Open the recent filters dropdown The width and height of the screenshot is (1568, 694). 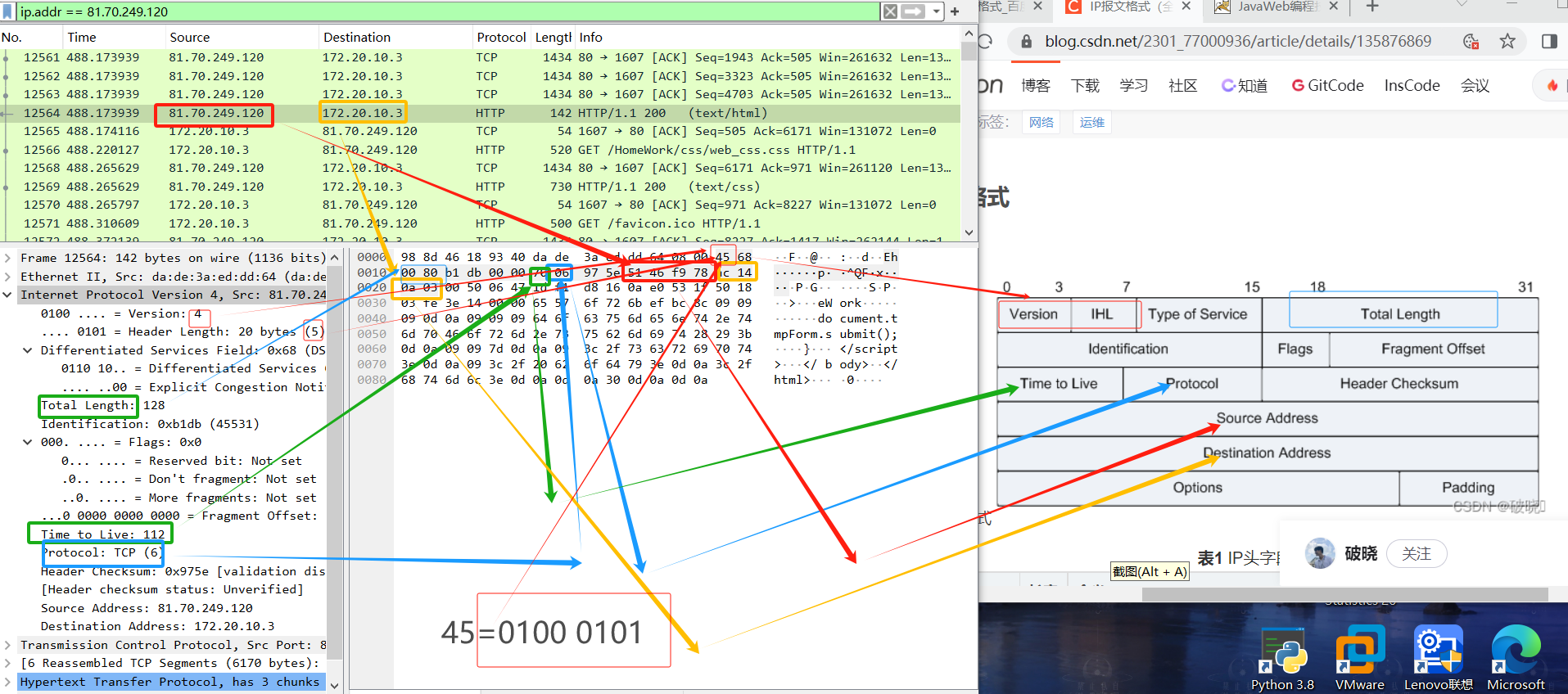[936, 11]
